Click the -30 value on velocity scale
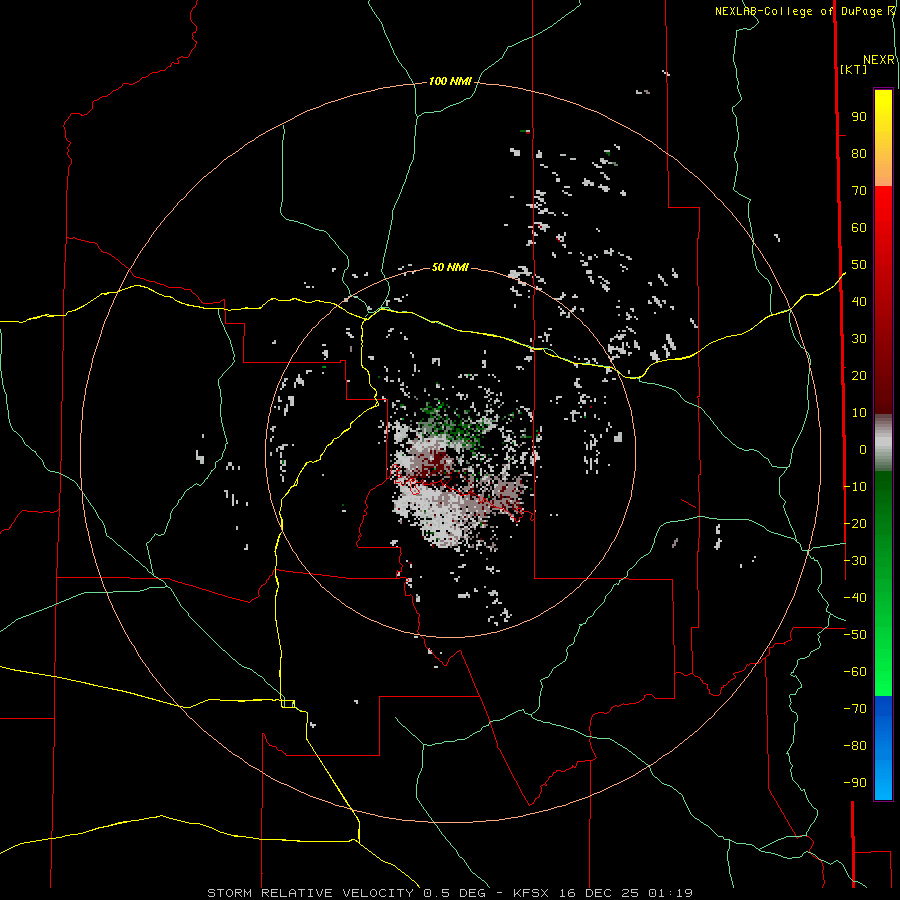900x900 pixels. 855,561
